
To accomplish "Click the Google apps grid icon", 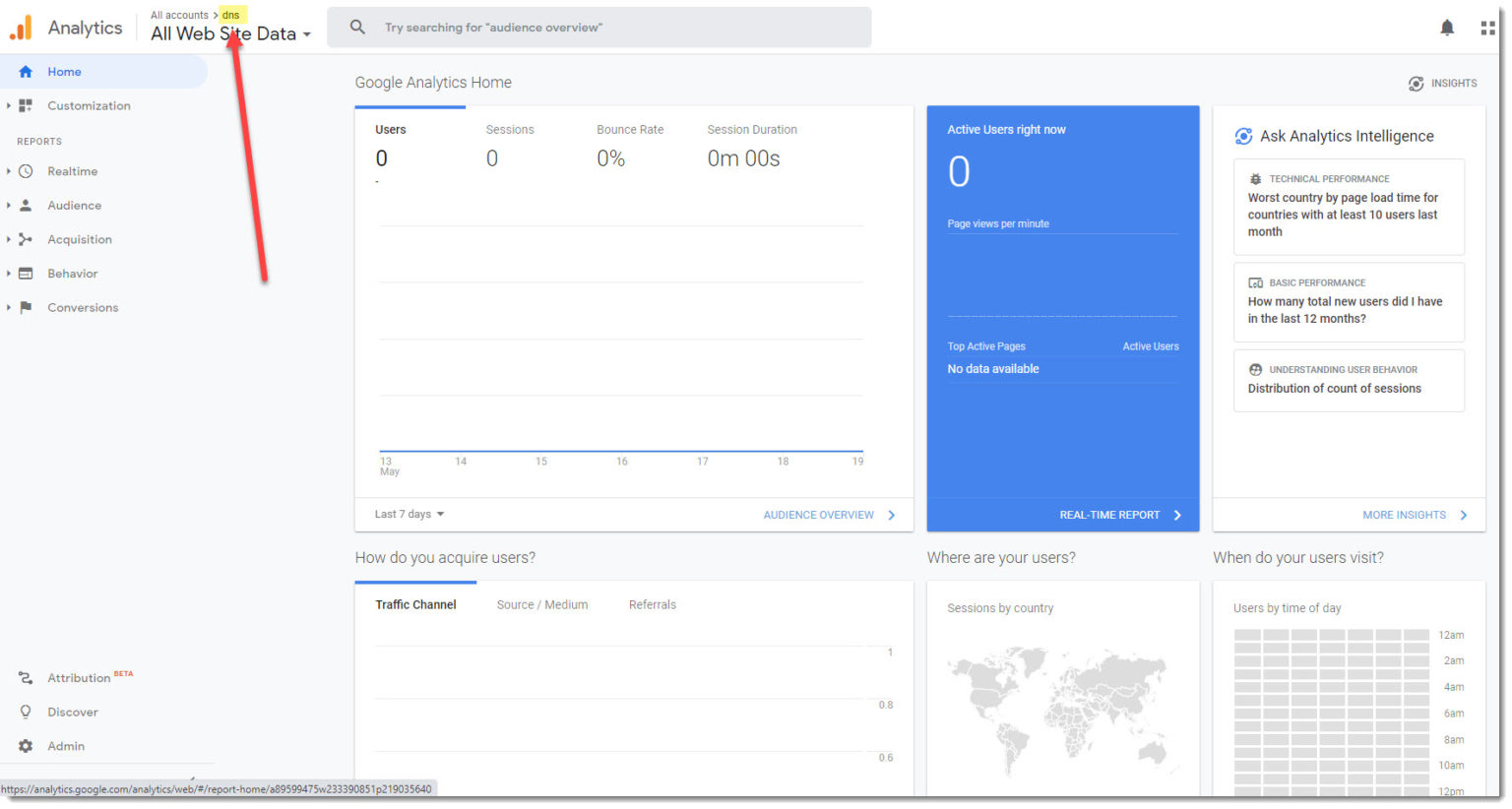I will pos(1487,27).
